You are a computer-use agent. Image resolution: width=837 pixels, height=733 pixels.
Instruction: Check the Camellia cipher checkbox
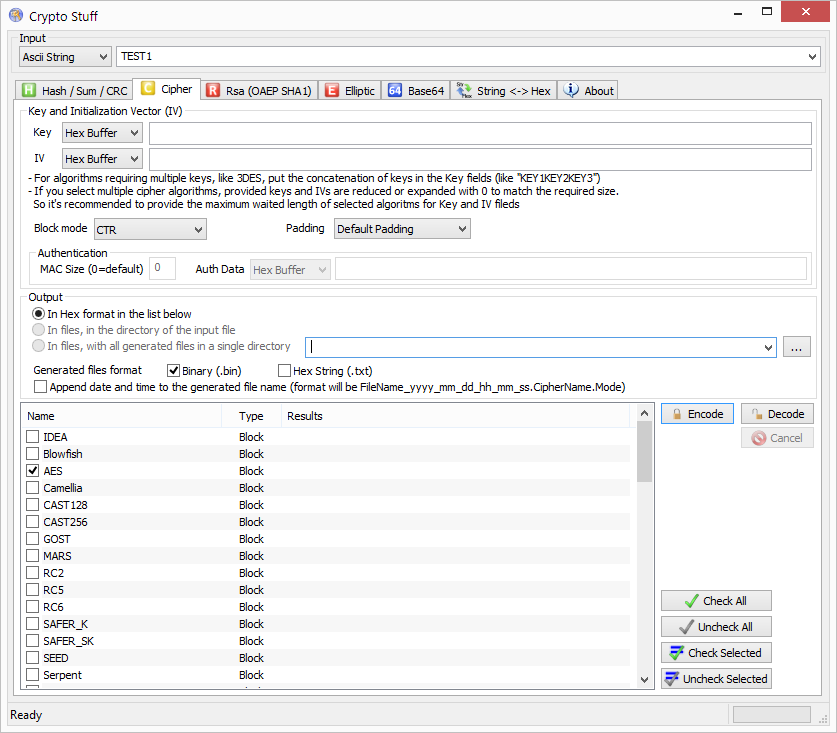pyautogui.click(x=33, y=488)
